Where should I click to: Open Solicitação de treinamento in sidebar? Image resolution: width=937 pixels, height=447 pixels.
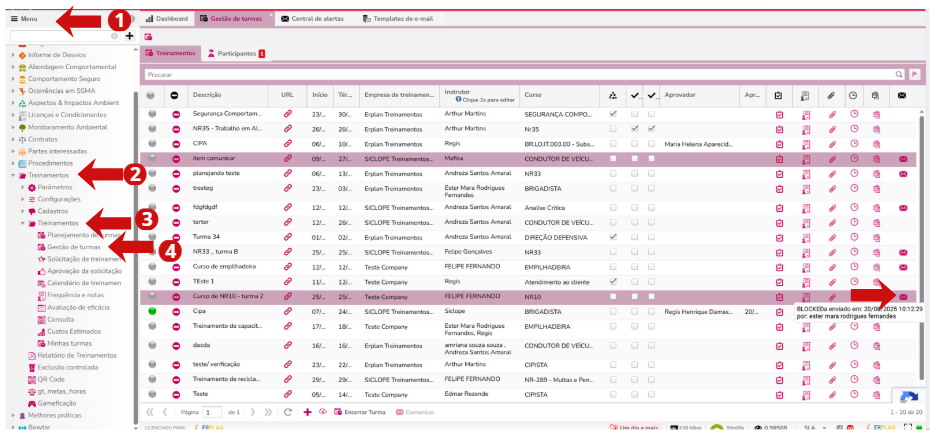pos(83,259)
